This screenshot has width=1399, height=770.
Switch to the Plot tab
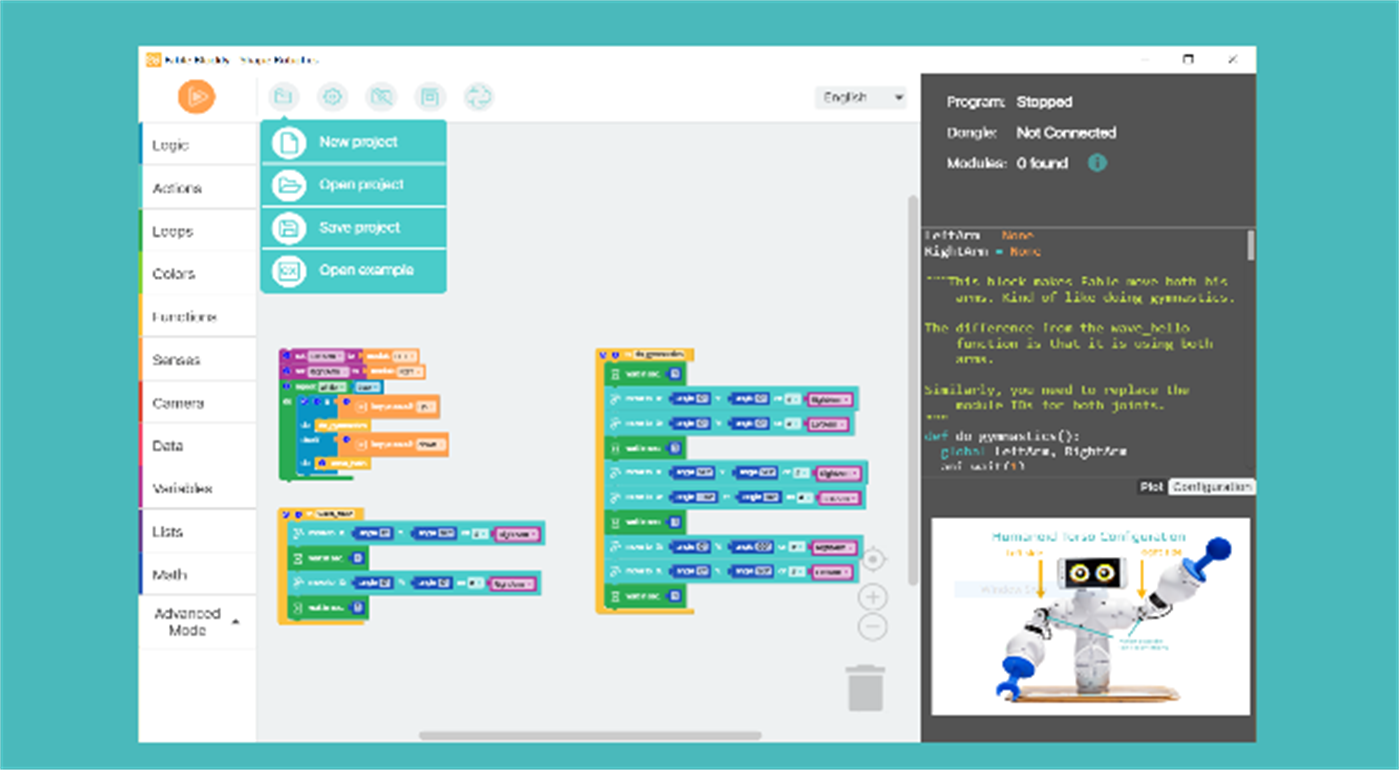(1151, 487)
